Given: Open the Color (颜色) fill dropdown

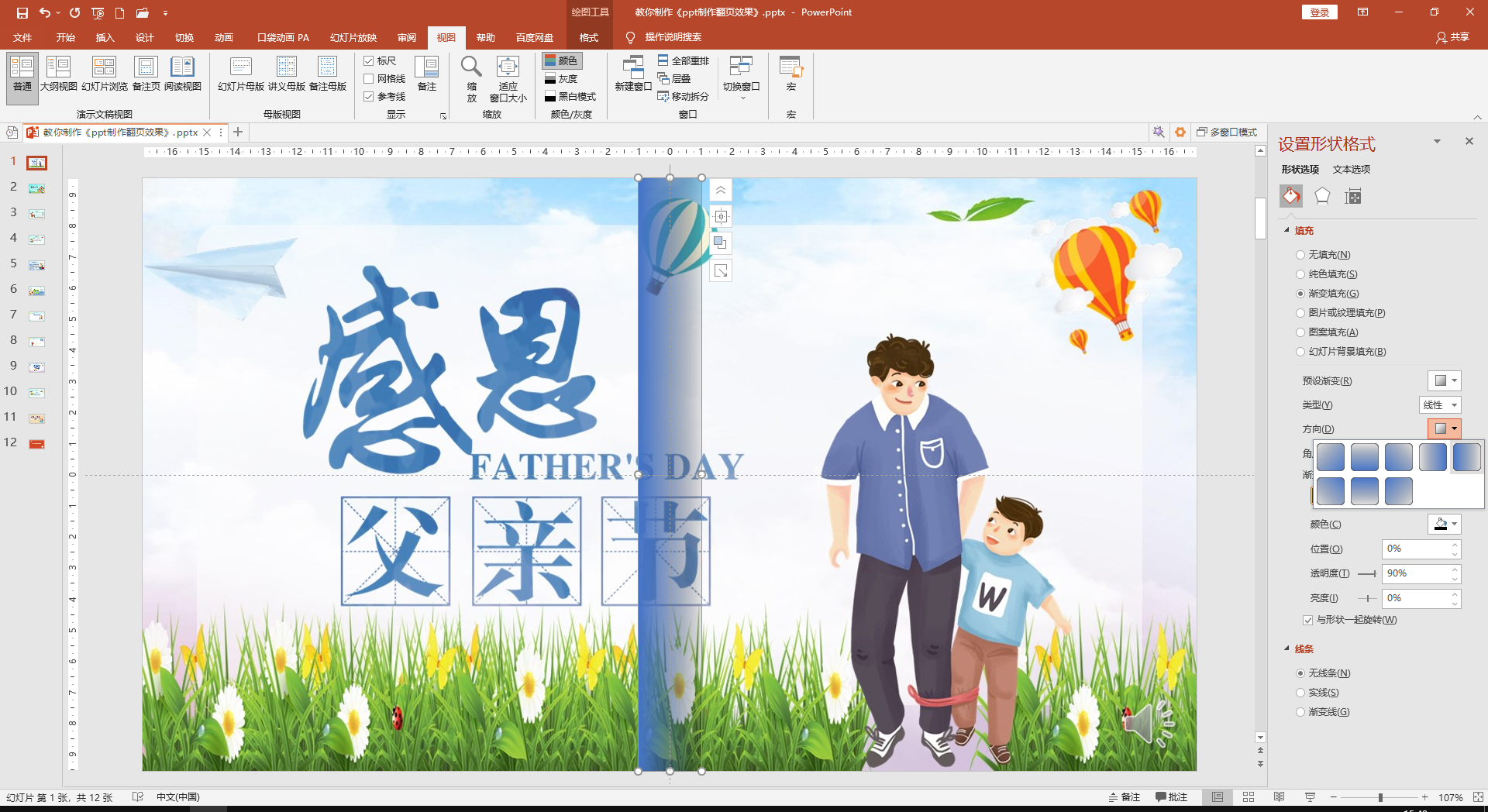Looking at the screenshot, I should (x=1445, y=525).
